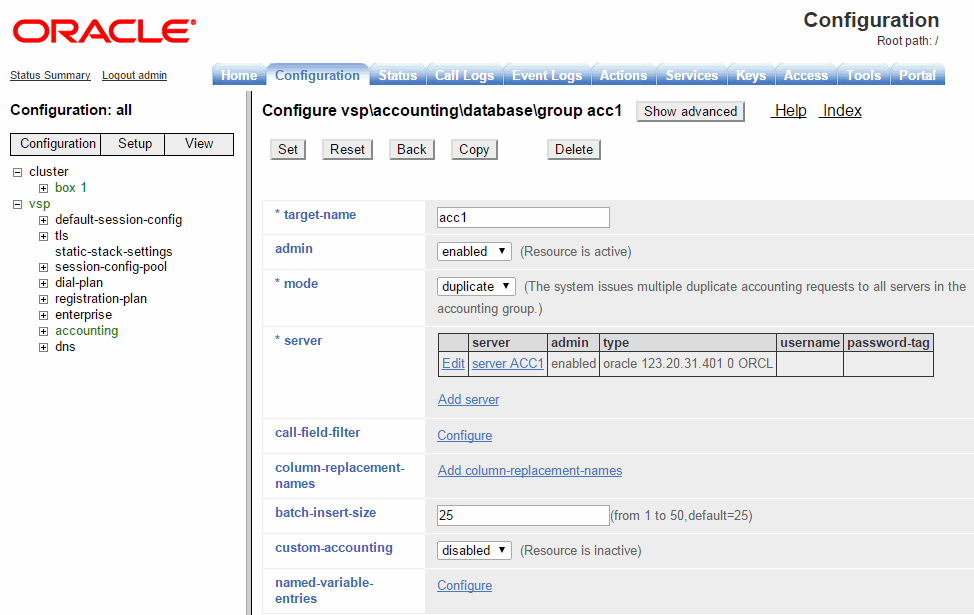Open custom-accounting disabled dropdown
This screenshot has height=615, width=974.
[x=474, y=550]
